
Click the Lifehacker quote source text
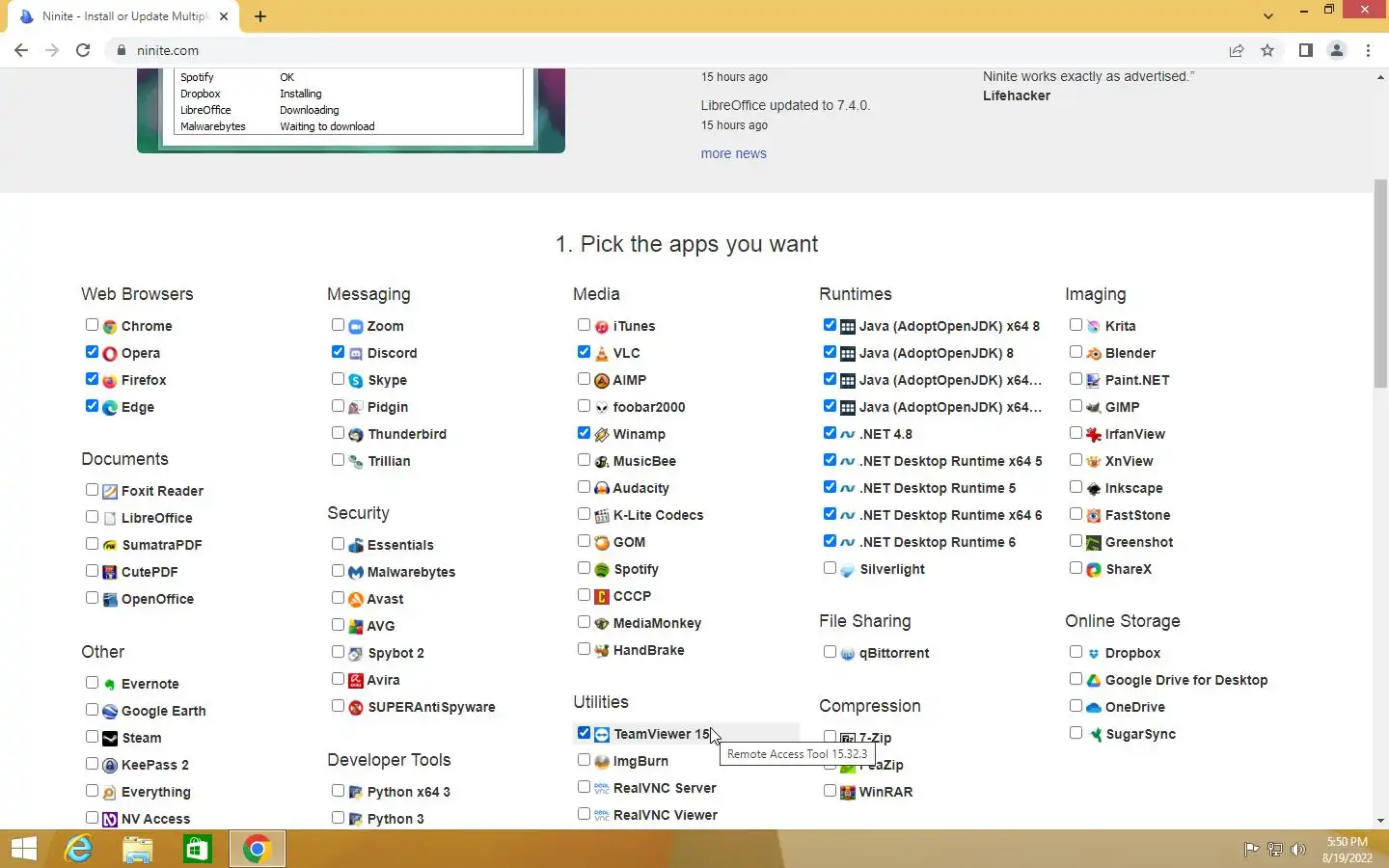[x=1016, y=95]
